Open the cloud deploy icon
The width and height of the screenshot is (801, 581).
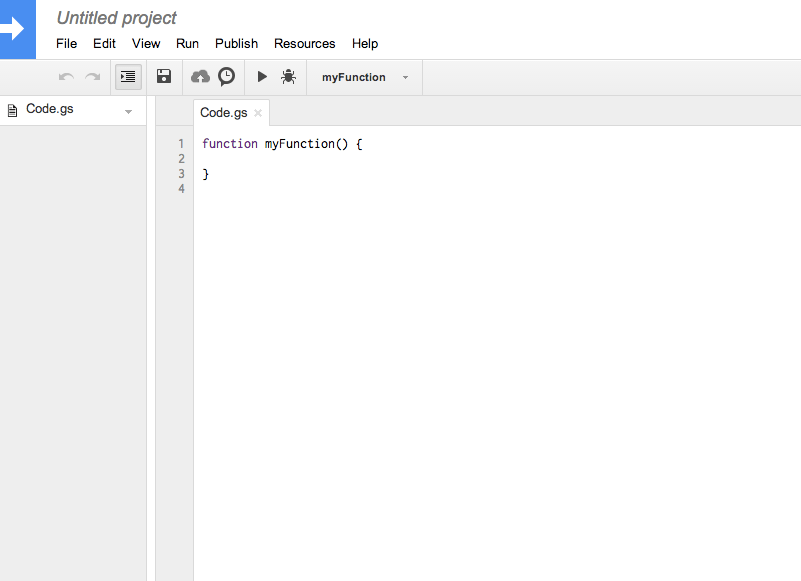pos(200,76)
